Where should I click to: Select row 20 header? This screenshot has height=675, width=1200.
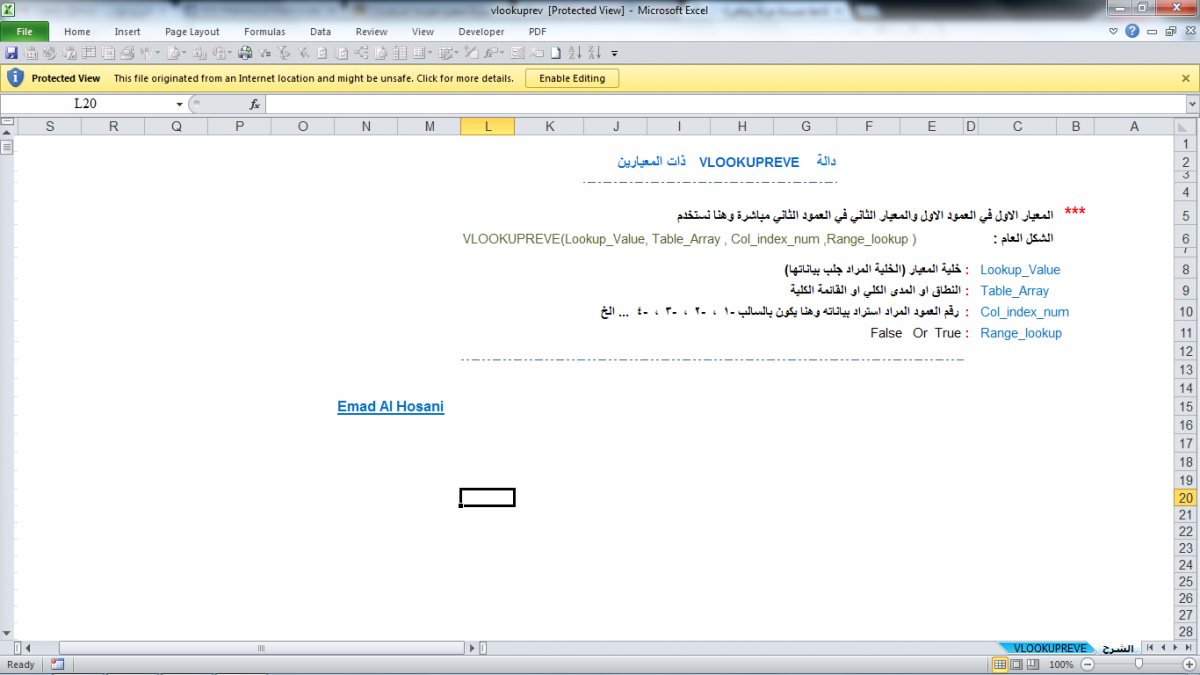(1186, 497)
